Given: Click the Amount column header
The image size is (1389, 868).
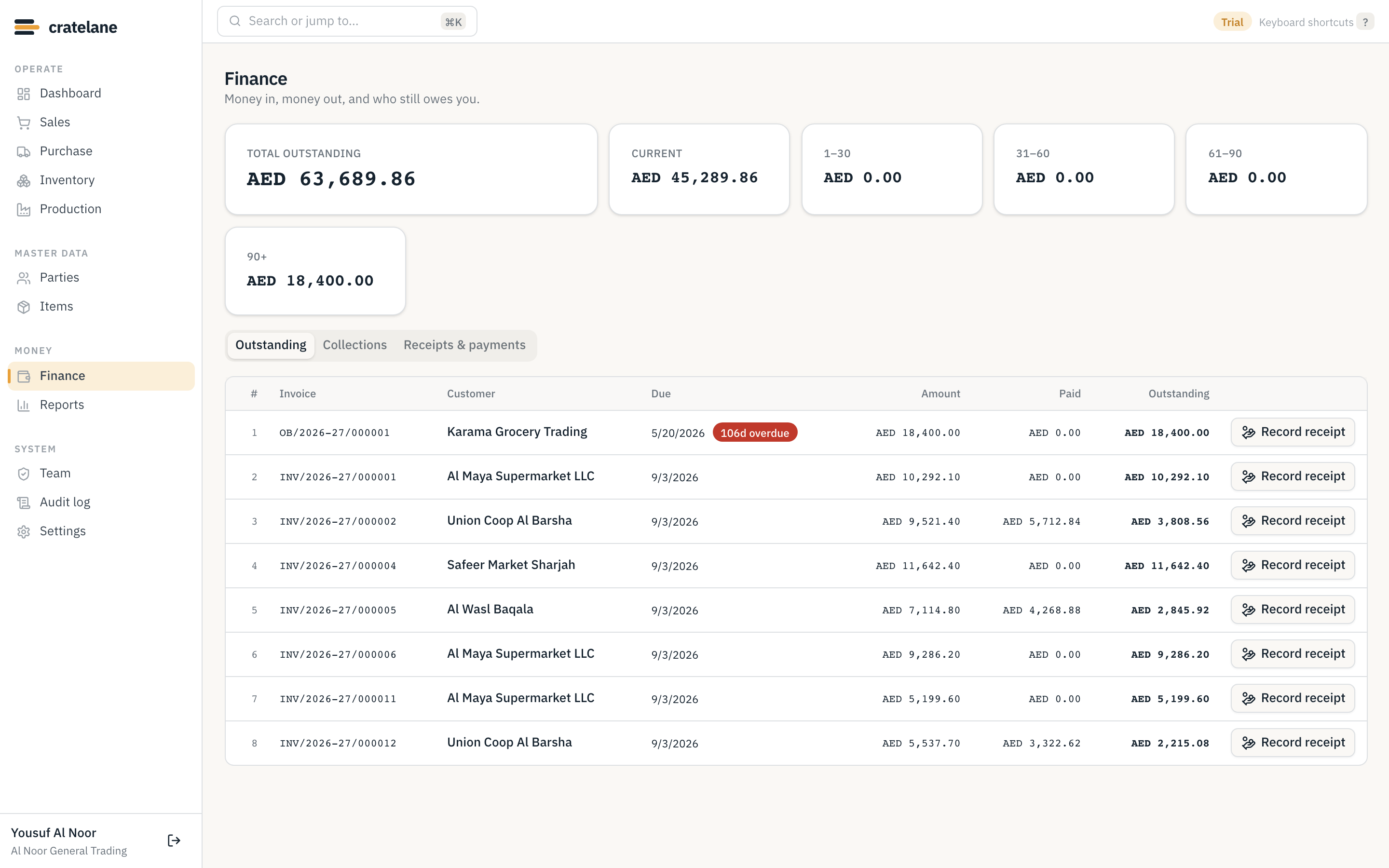Looking at the screenshot, I should tap(940, 394).
